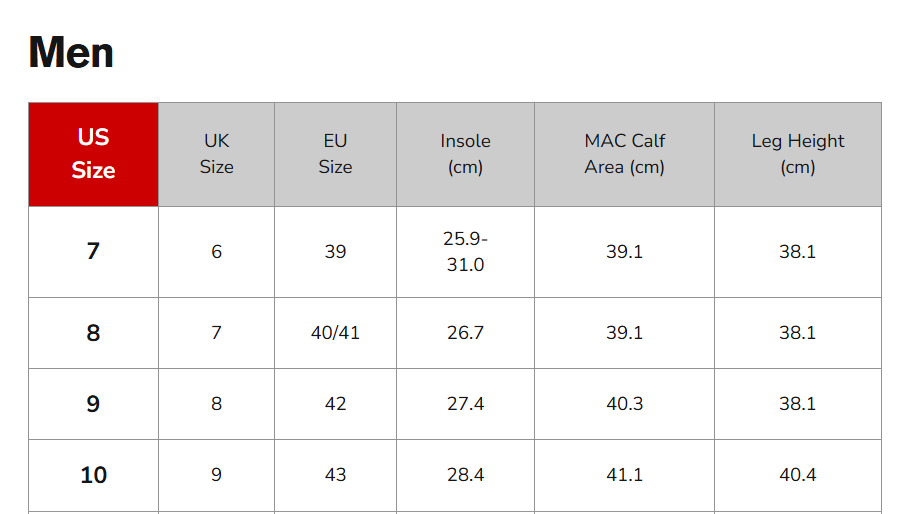This screenshot has height=514, width=910.
Task: Click the 26.7 insole cell
Action: [x=465, y=333]
